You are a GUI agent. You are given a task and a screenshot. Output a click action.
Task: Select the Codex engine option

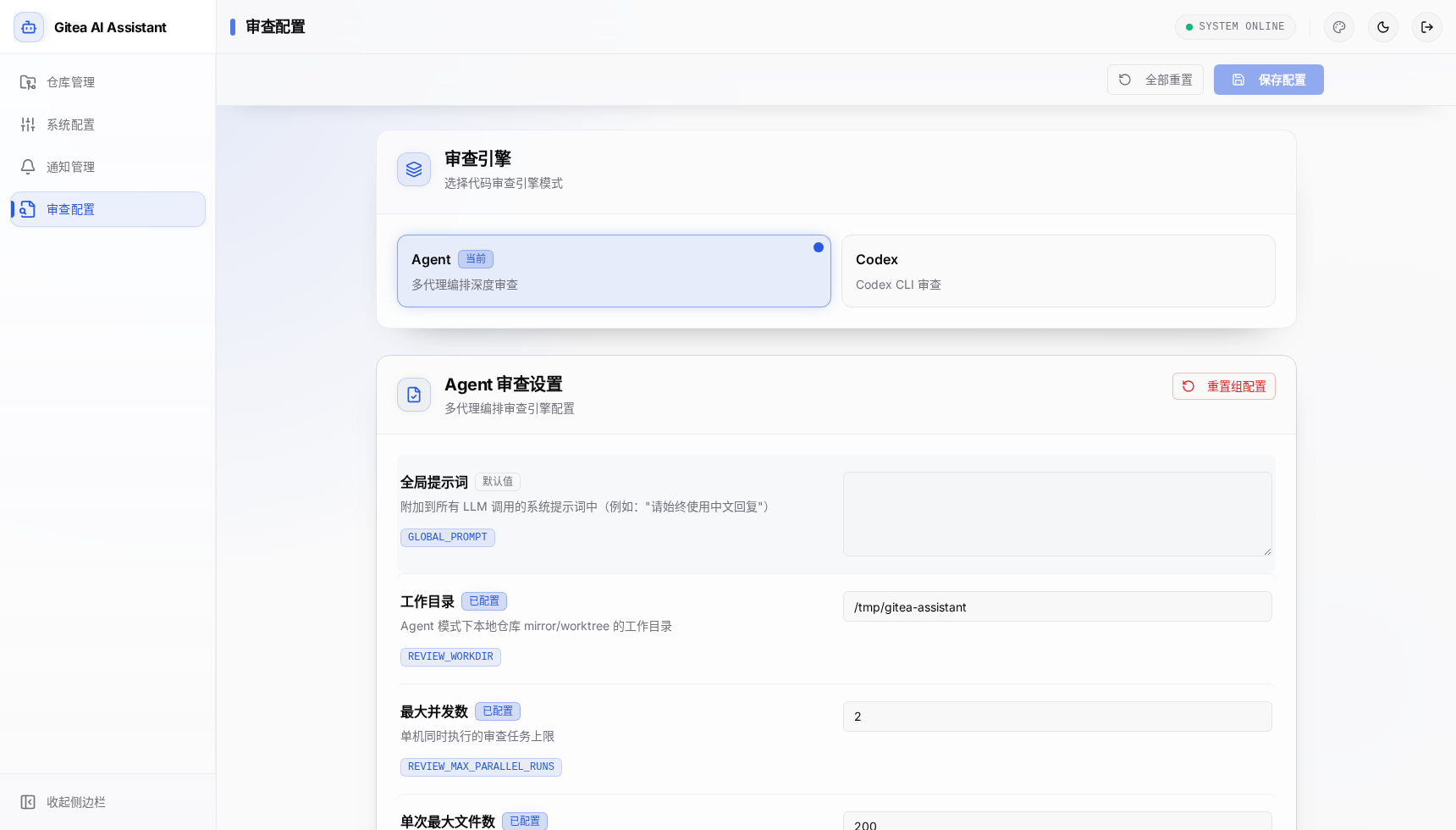click(x=1058, y=271)
